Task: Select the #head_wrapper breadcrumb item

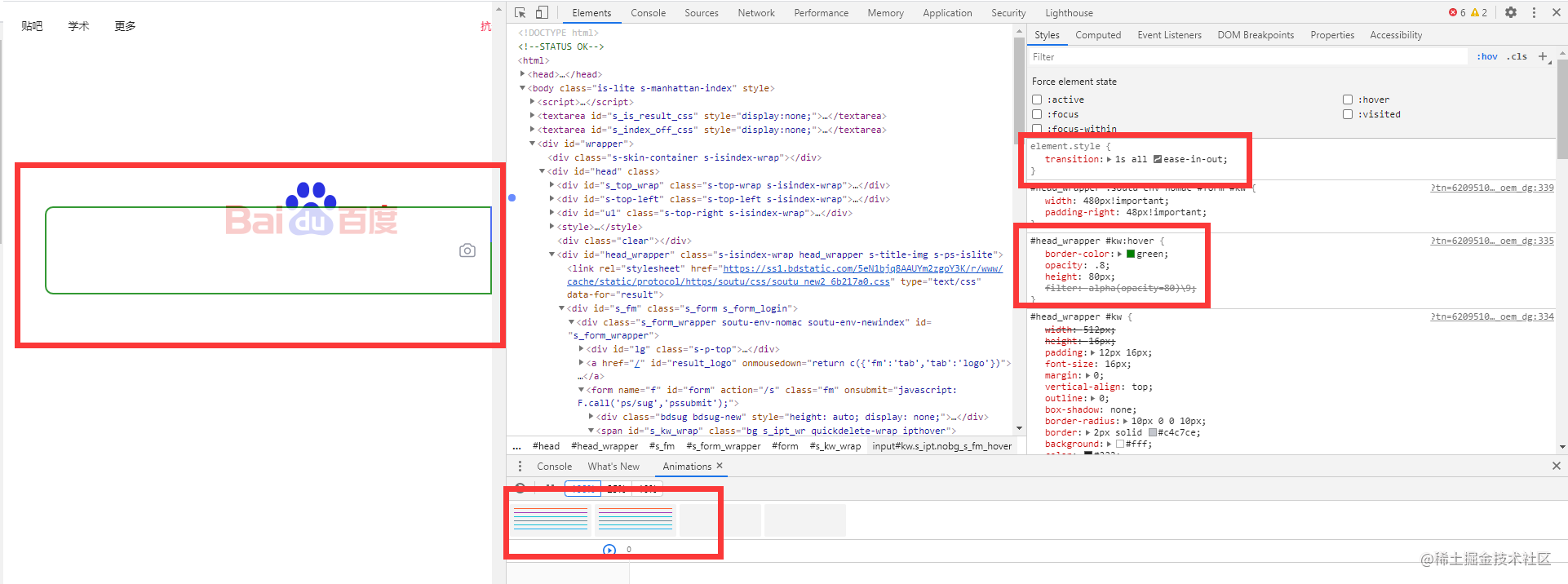Action: click(x=605, y=446)
